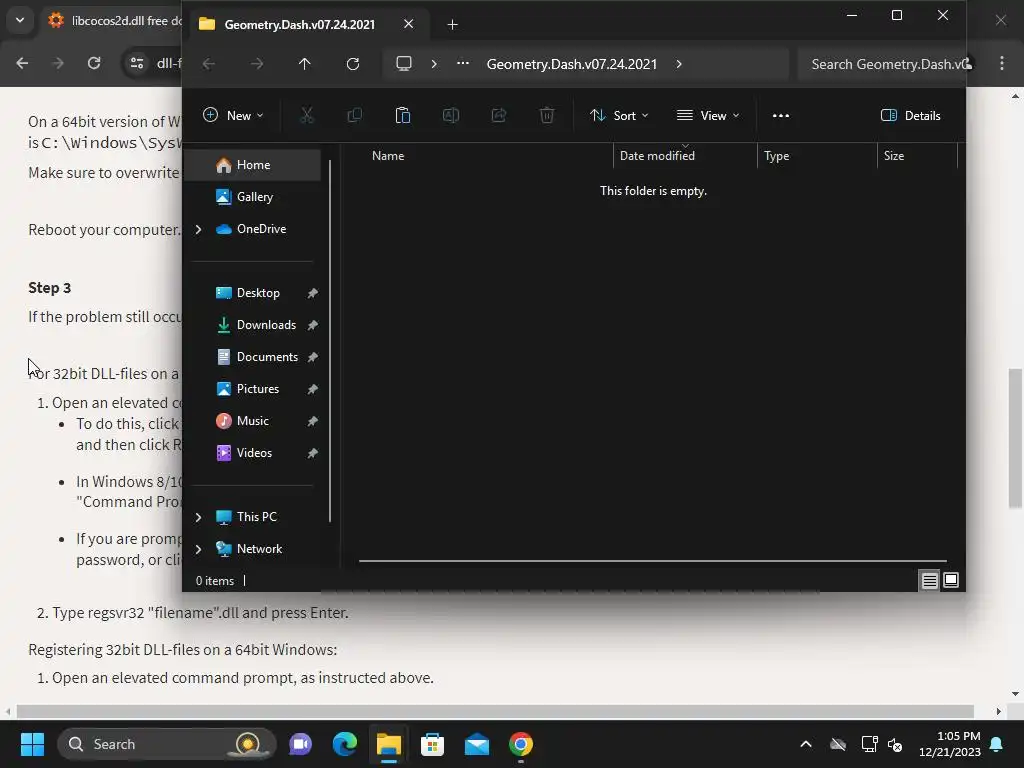Open Microsoft Edge from taskbar
The width and height of the screenshot is (1024, 768).
[345, 744]
